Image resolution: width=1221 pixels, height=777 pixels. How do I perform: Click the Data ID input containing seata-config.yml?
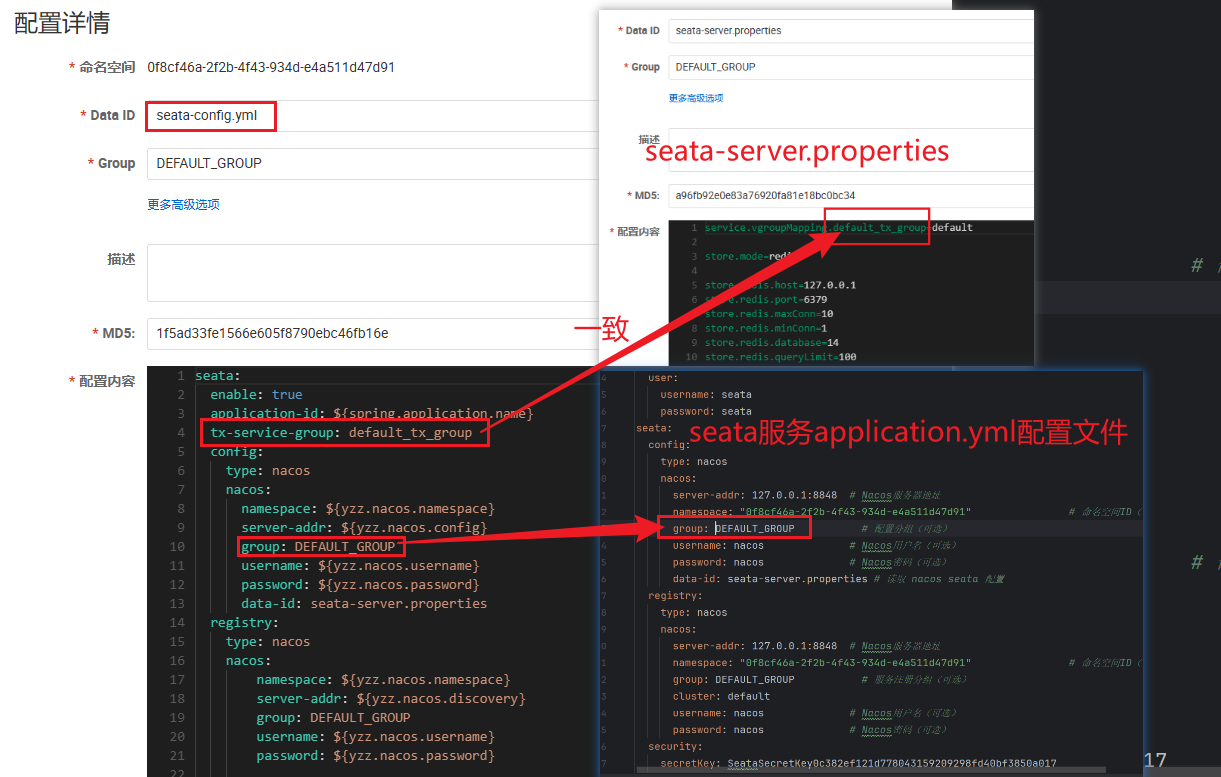[x=210, y=116]
